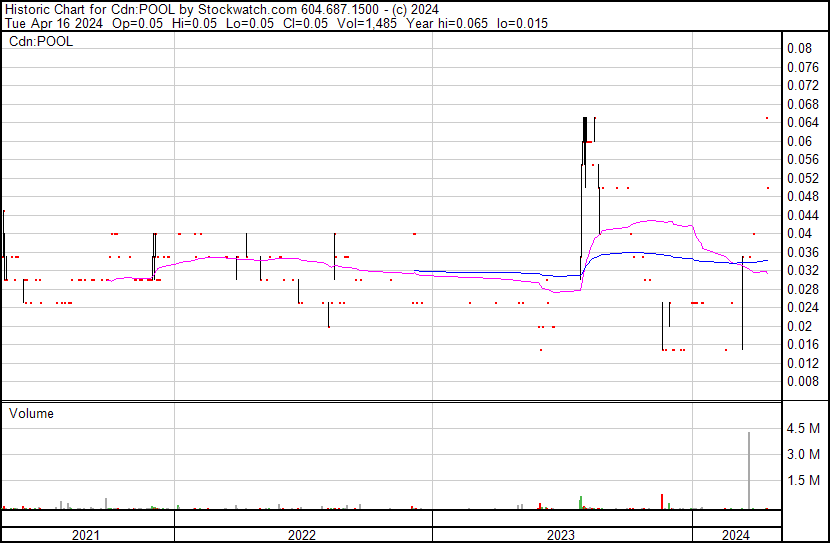Click the 2023 year label on timeline
The height and width of the screenshot is (543, 830).
(x=561, y=535)
